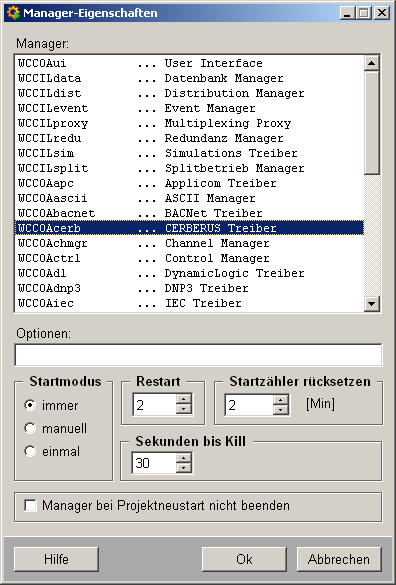Click the manager list scroll-down arrow
Screen dimensions: 396x585
point(372,303)
